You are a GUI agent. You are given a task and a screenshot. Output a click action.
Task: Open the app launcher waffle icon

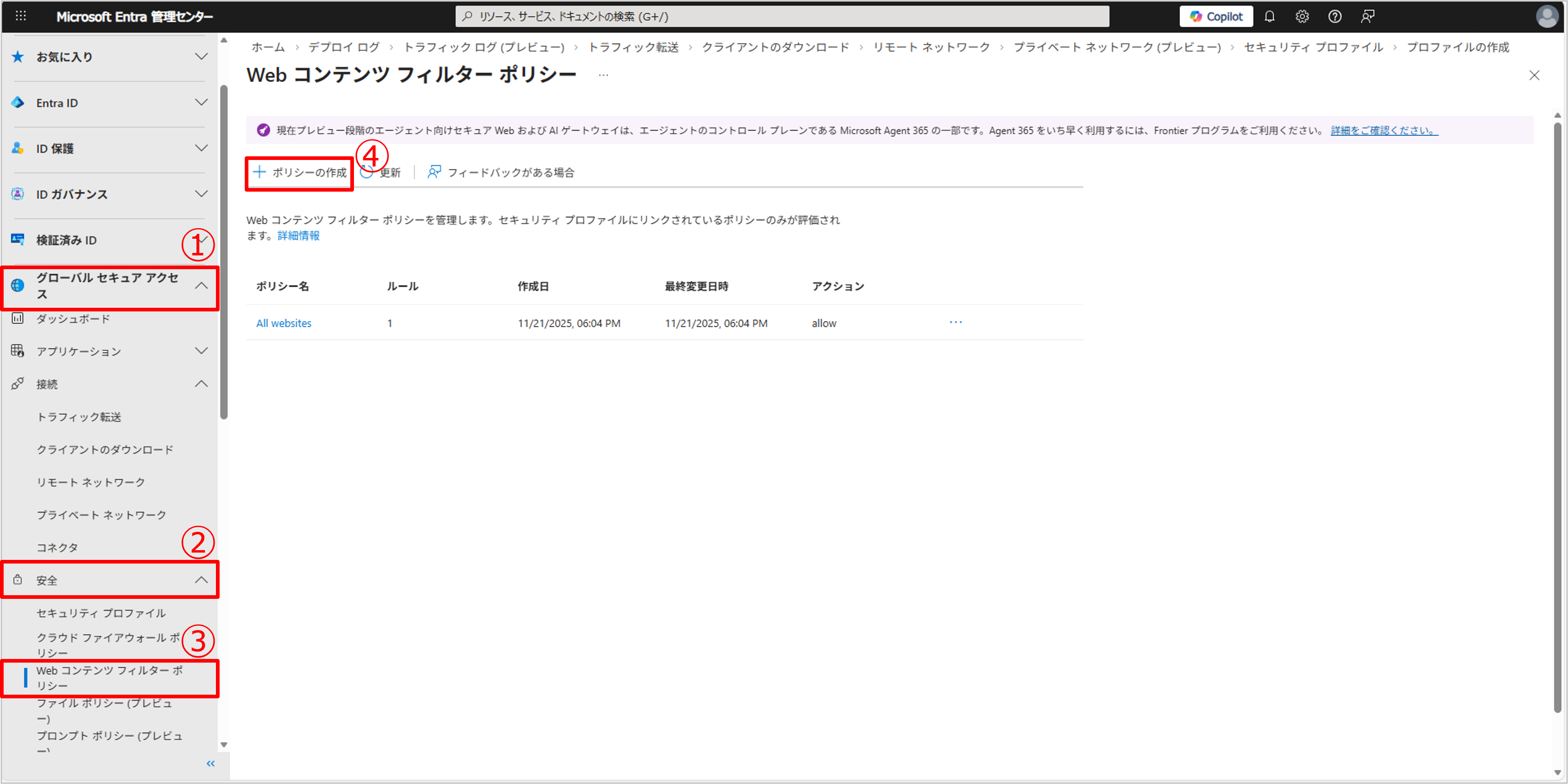(20, 16)
